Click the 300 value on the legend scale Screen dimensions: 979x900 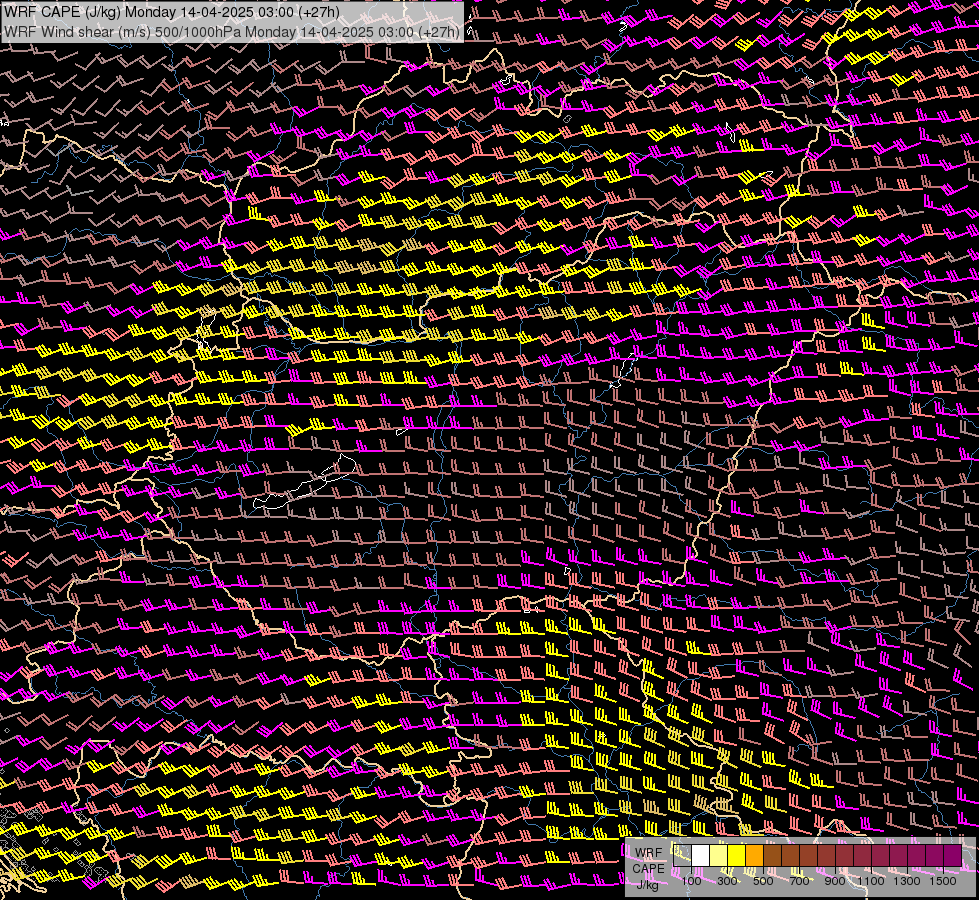pyautogui.click(x=727, y=881)
